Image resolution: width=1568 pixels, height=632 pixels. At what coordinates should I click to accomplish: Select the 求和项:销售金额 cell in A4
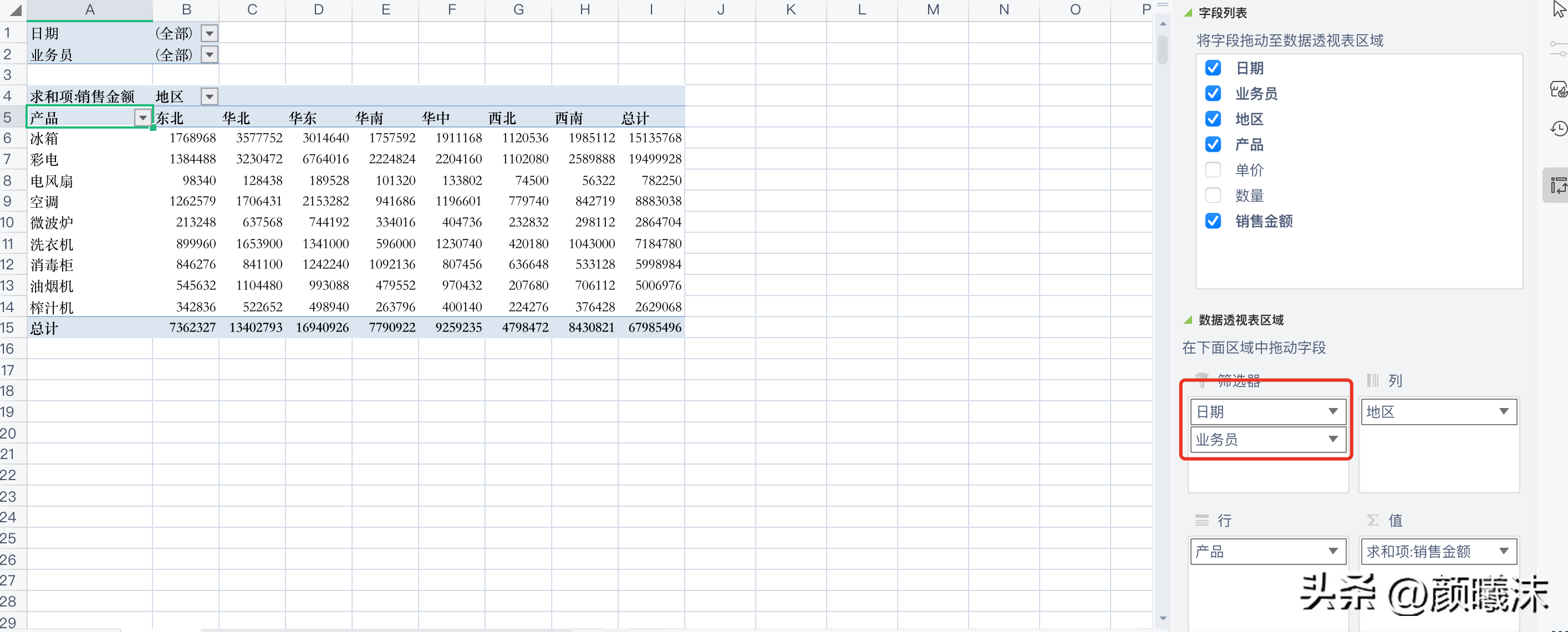coord(89,96)
